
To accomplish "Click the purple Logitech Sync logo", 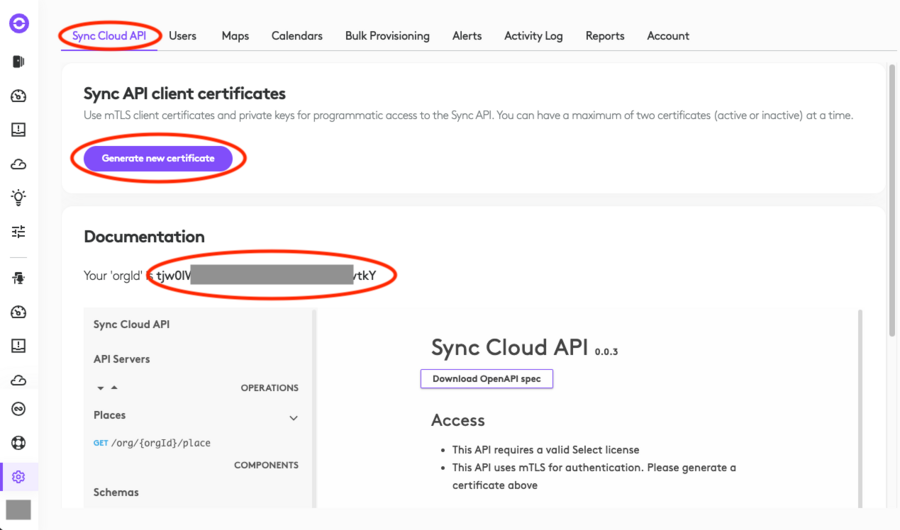I will tap(19, 24).
